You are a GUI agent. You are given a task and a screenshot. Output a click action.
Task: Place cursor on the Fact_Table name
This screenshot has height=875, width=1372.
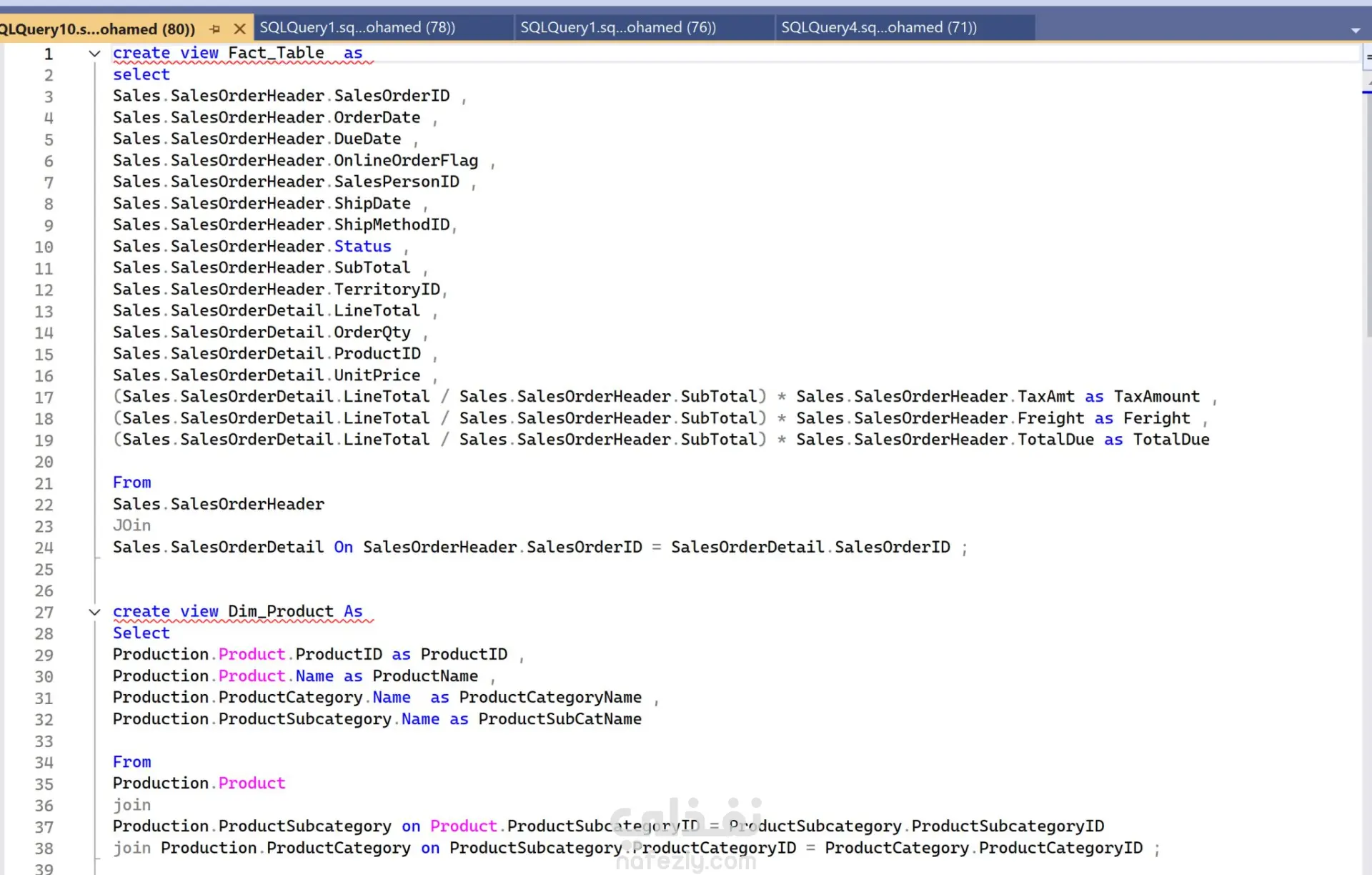click(276, 53)
